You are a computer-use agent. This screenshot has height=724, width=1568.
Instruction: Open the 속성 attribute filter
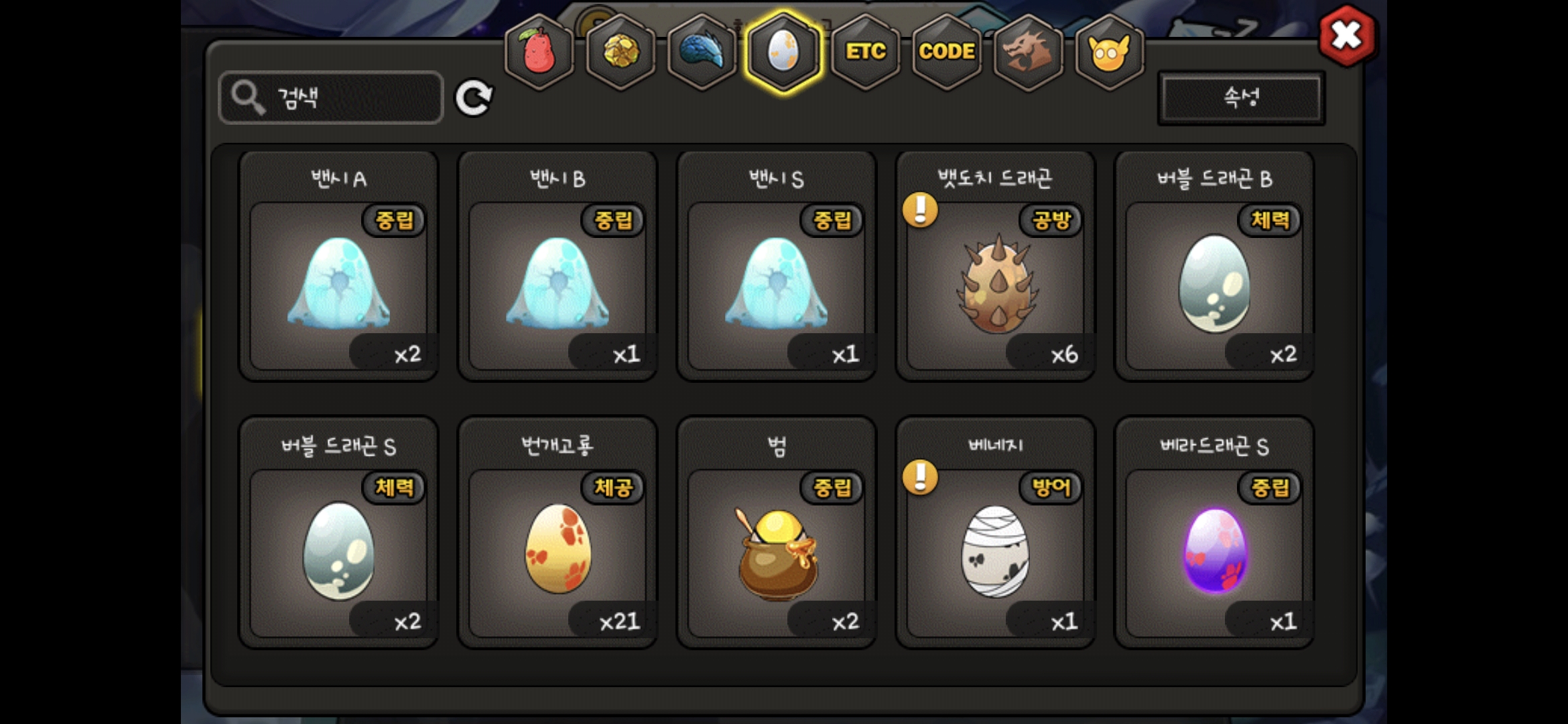tap(1242, 98)
